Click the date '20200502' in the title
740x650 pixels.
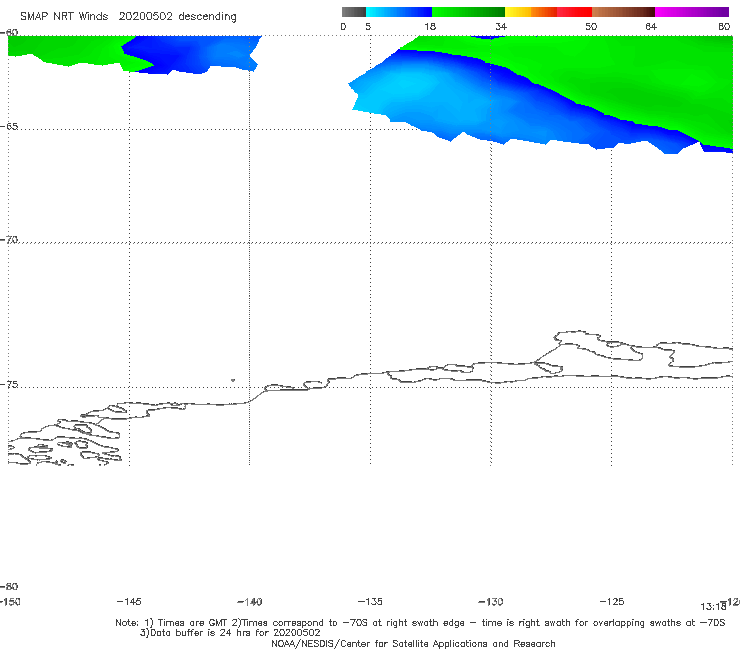[145, 16]
